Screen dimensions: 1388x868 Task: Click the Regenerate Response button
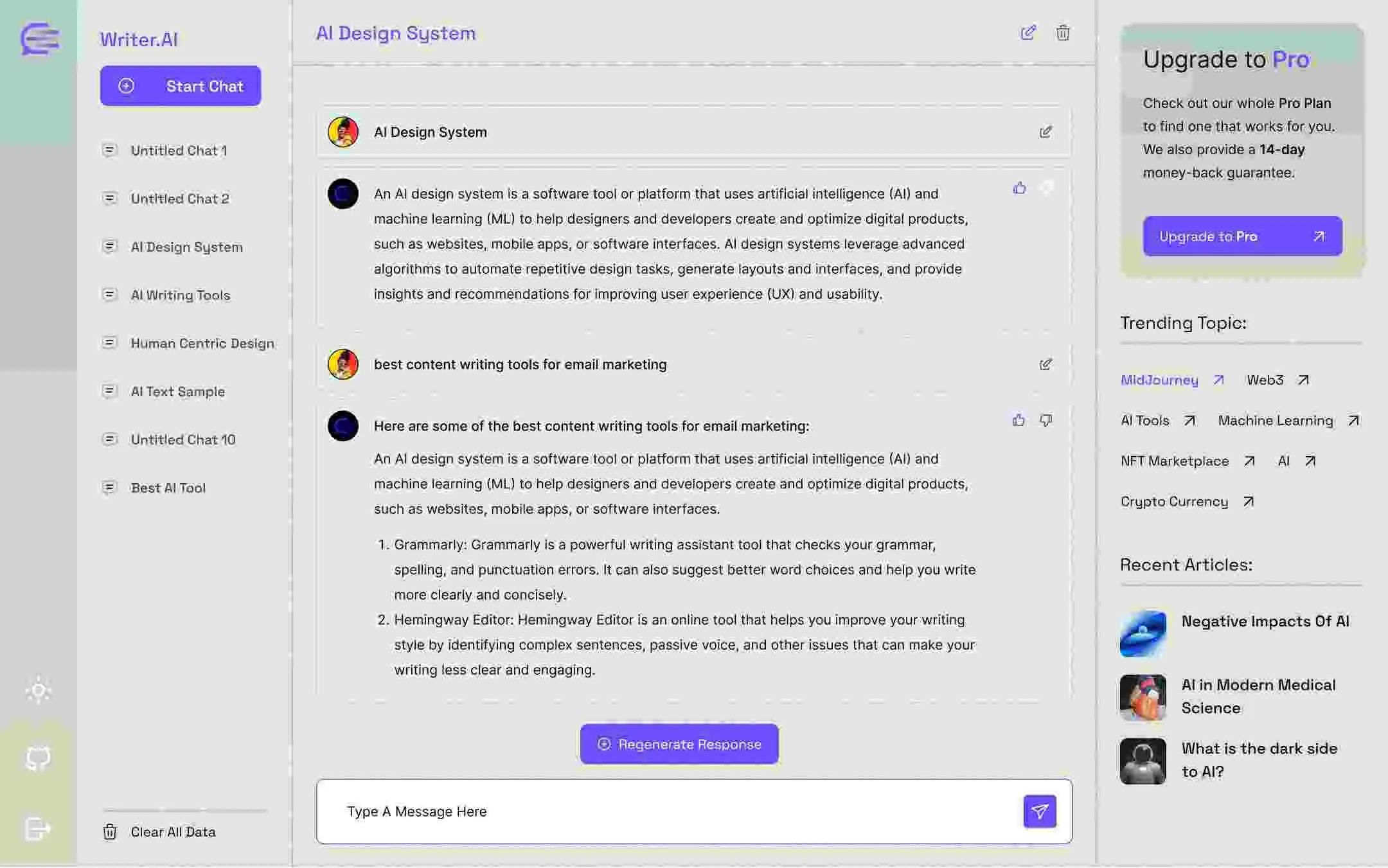click(679, 744)
